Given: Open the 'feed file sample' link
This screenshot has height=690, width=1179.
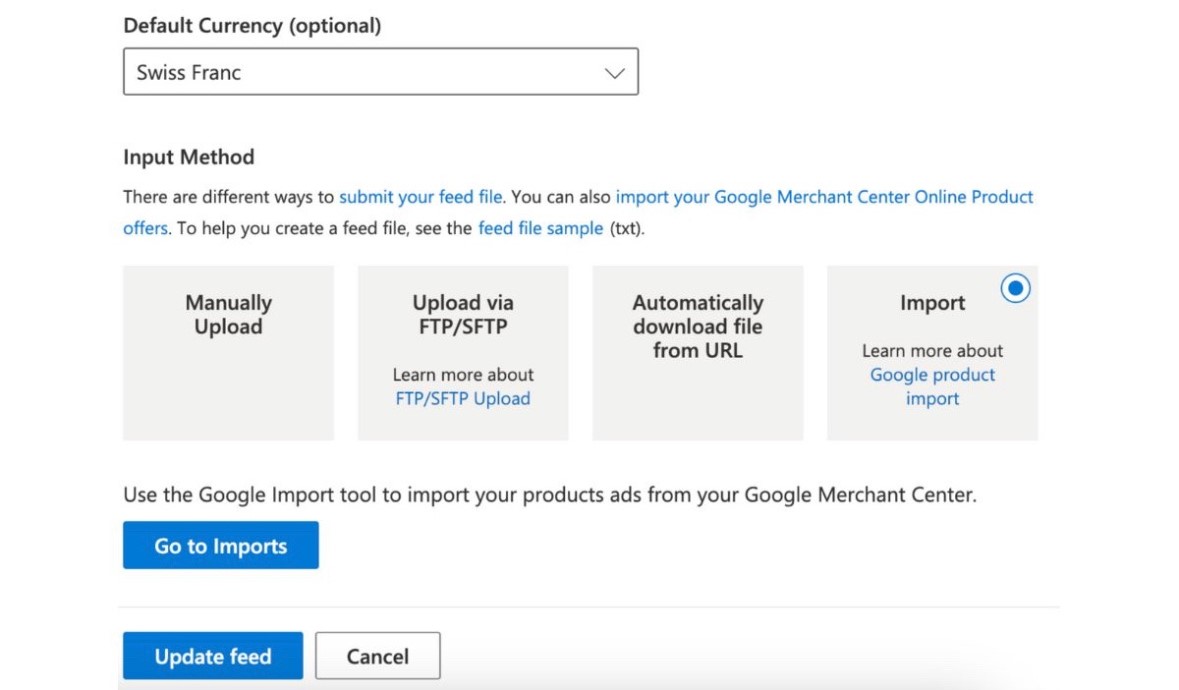Looking at the screenshot, I should [x=540, y=228].
